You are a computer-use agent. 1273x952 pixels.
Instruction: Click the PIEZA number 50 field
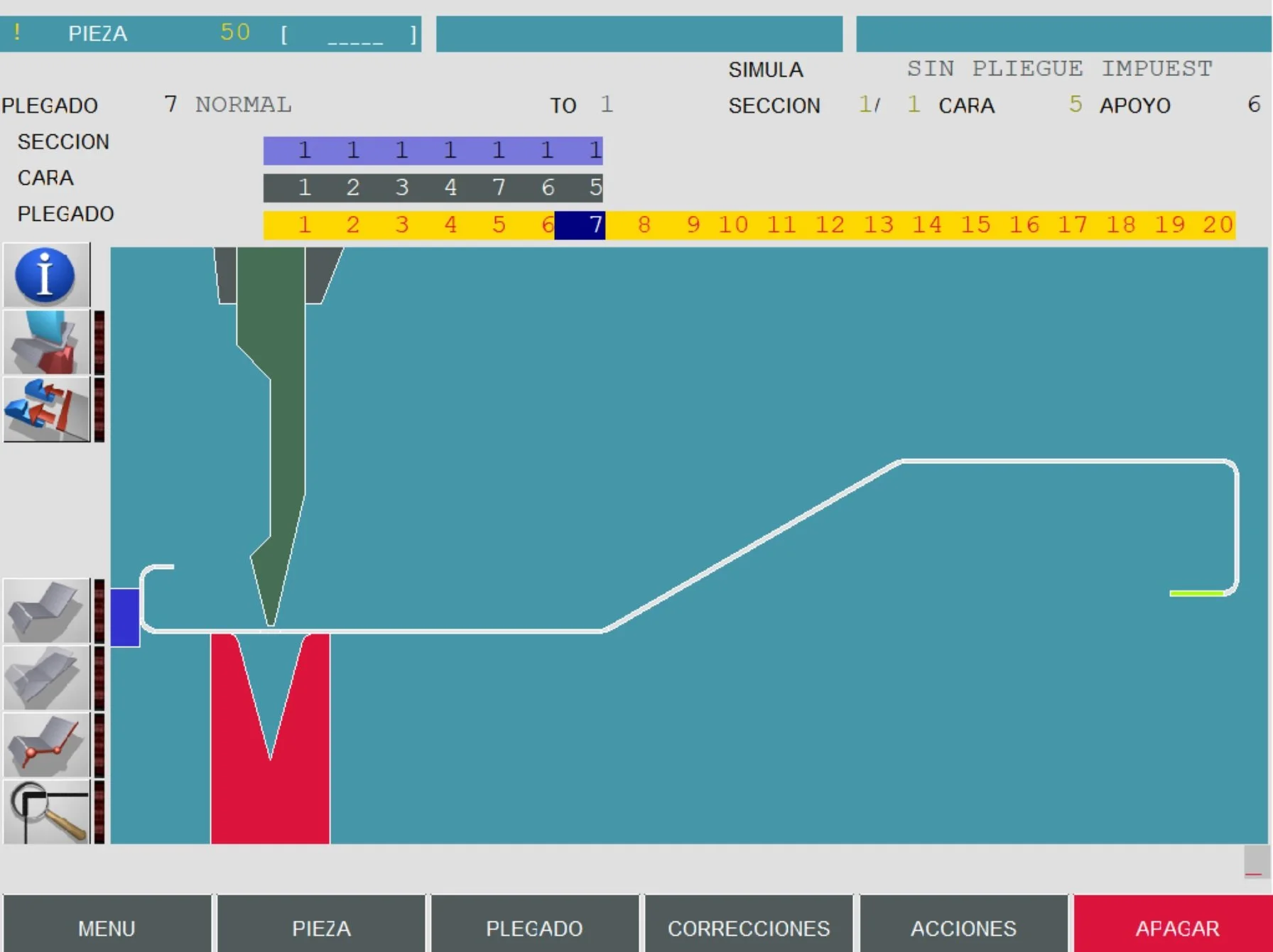235,33
